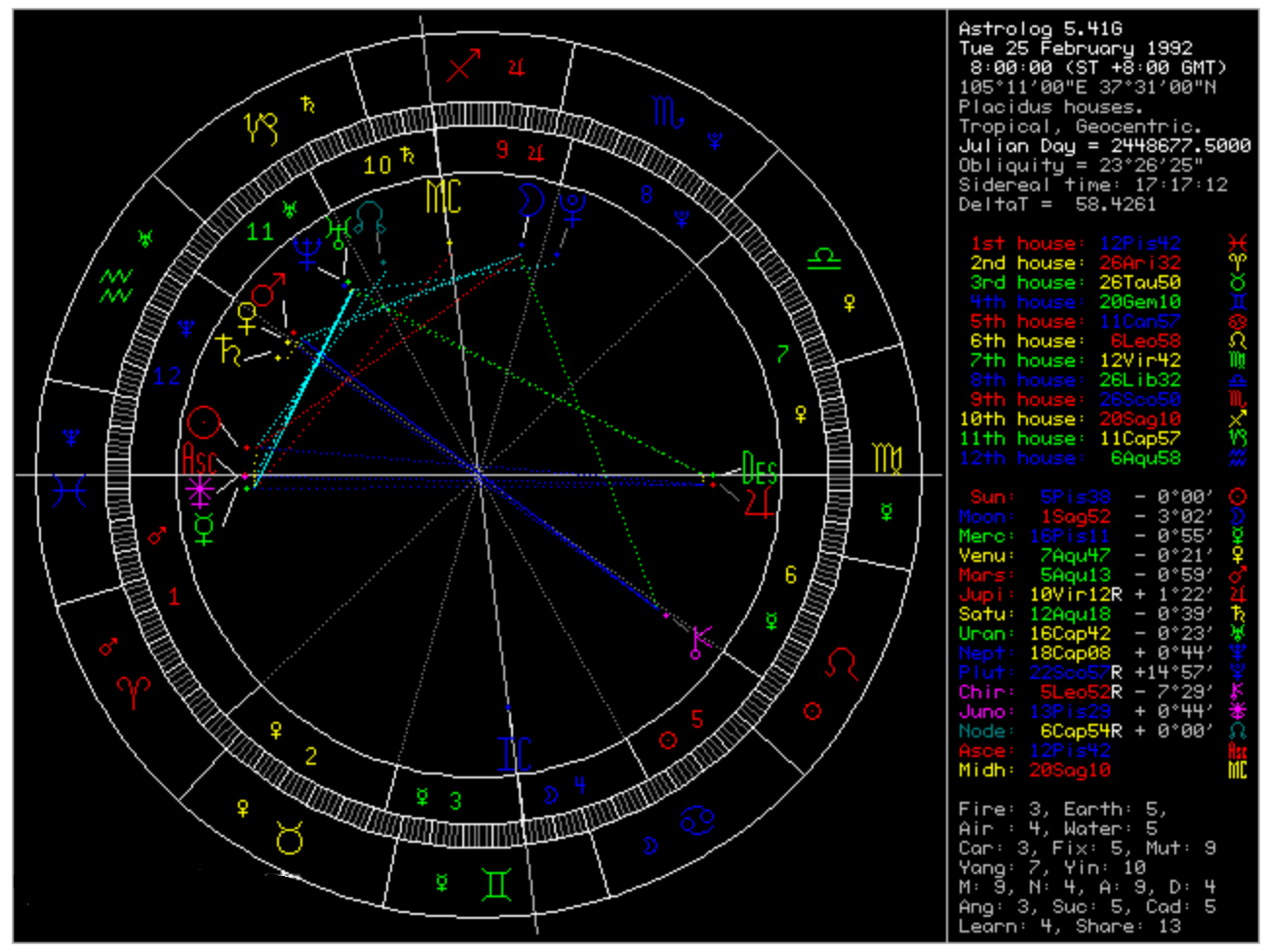Select the coordinates line starting '105°11'00"E'

[1088, 87]
